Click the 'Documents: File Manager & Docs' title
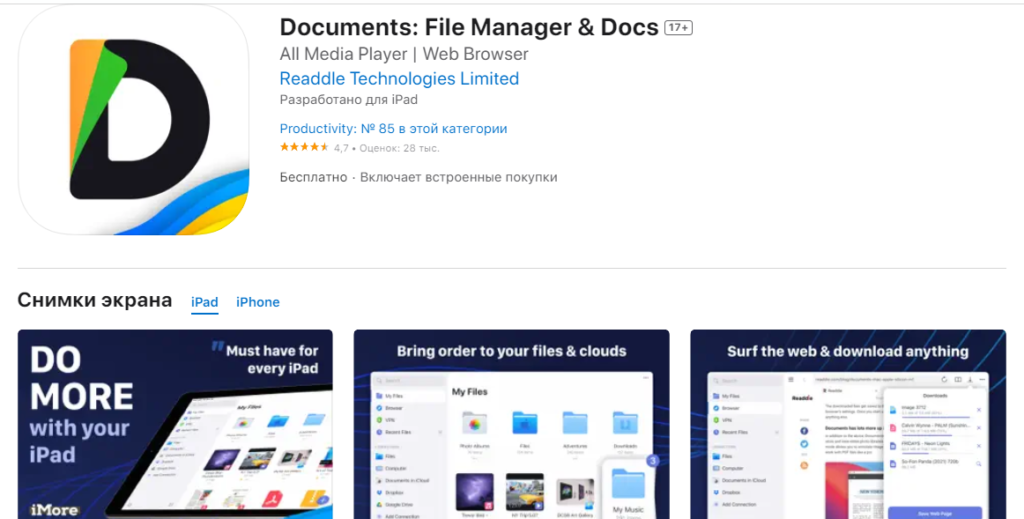This screenshot has width=1024, height=519. click(469, 27)
